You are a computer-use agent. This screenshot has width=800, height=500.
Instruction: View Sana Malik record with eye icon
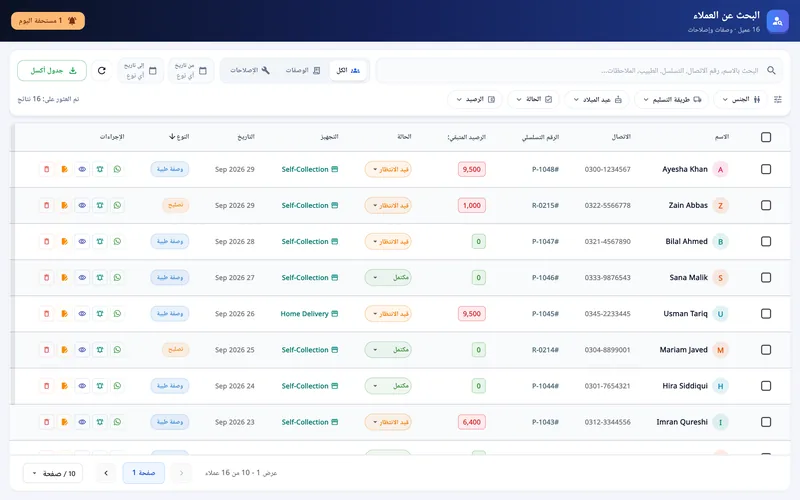point(82,278)
